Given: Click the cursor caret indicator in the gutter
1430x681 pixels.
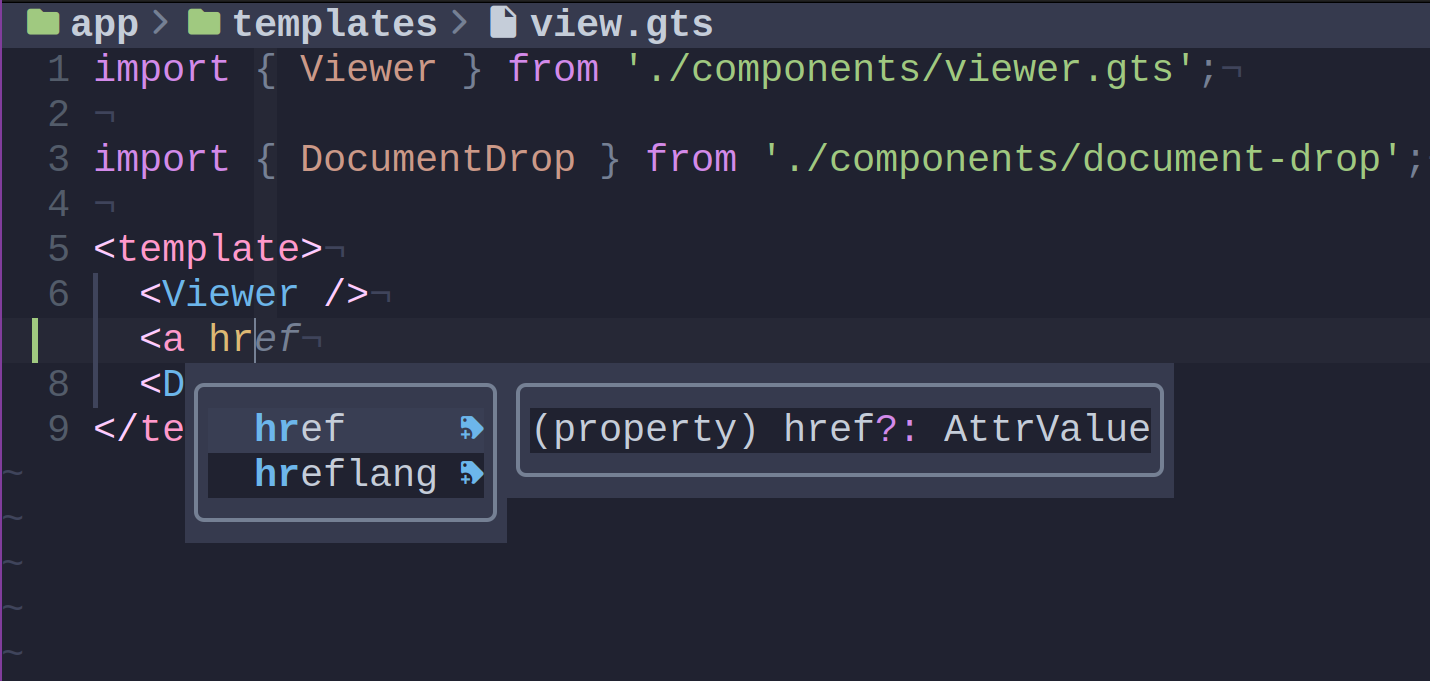Looking at the screenshot, I should click(x=35, y=338).
